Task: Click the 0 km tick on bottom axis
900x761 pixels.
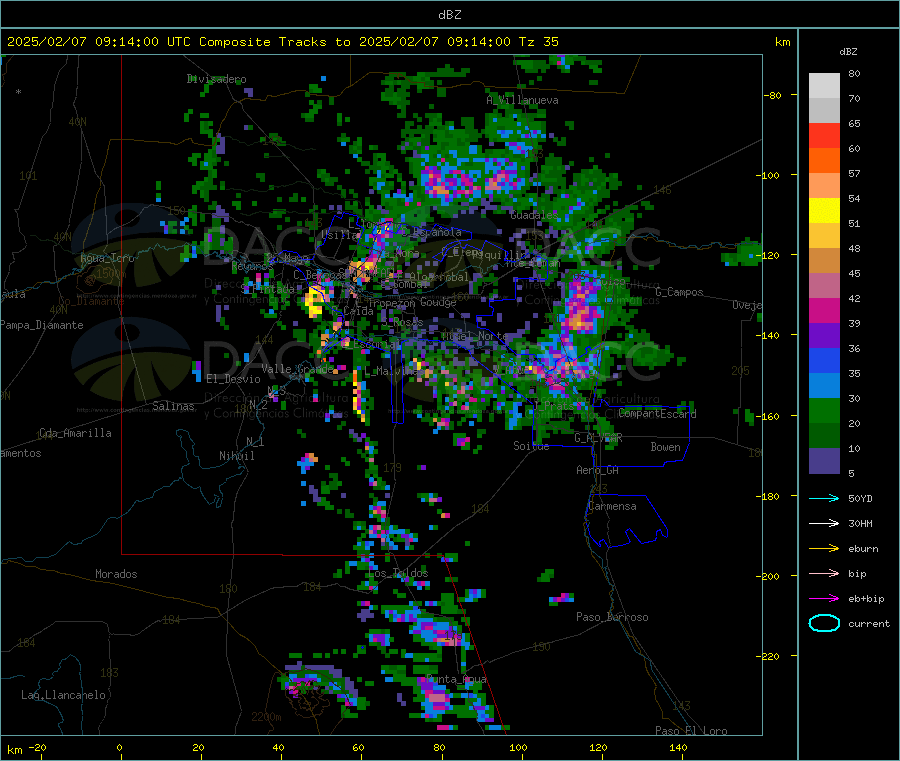Action: click(x=119, y=747)
